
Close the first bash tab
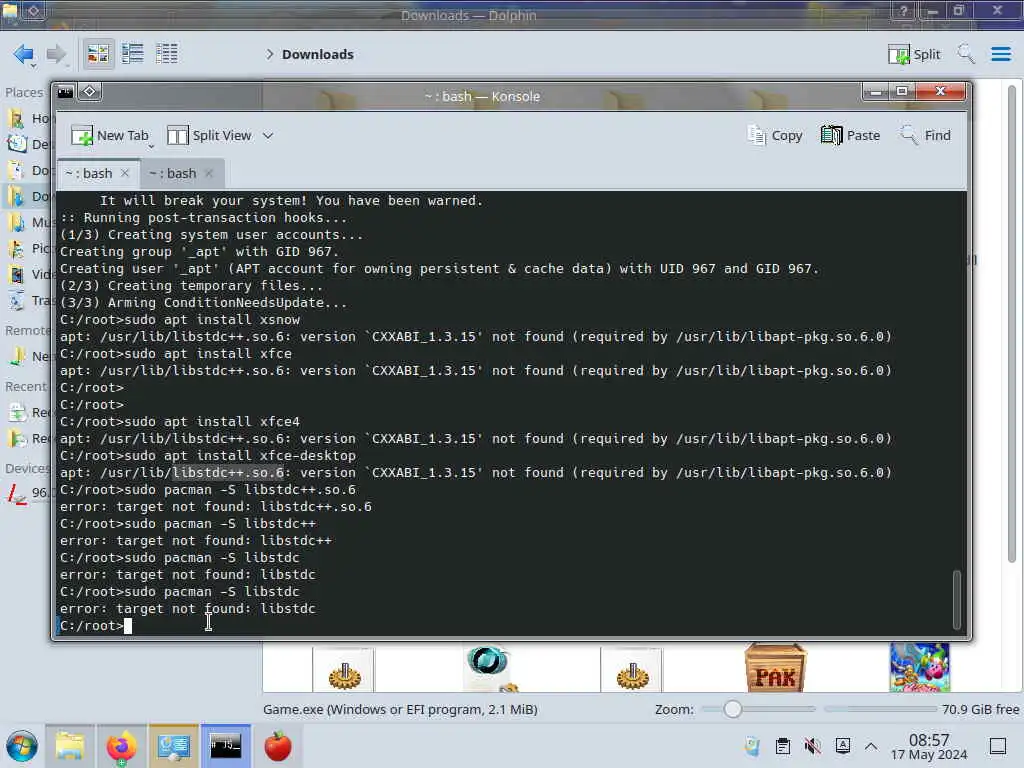click(x=125, y=173)
